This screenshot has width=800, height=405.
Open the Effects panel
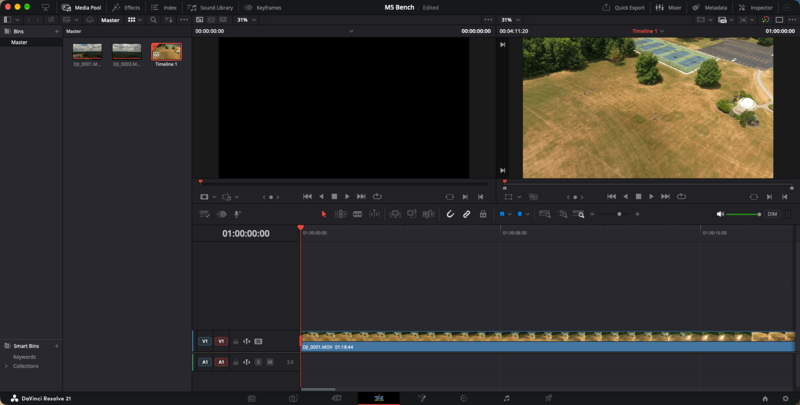coord(126,8)
